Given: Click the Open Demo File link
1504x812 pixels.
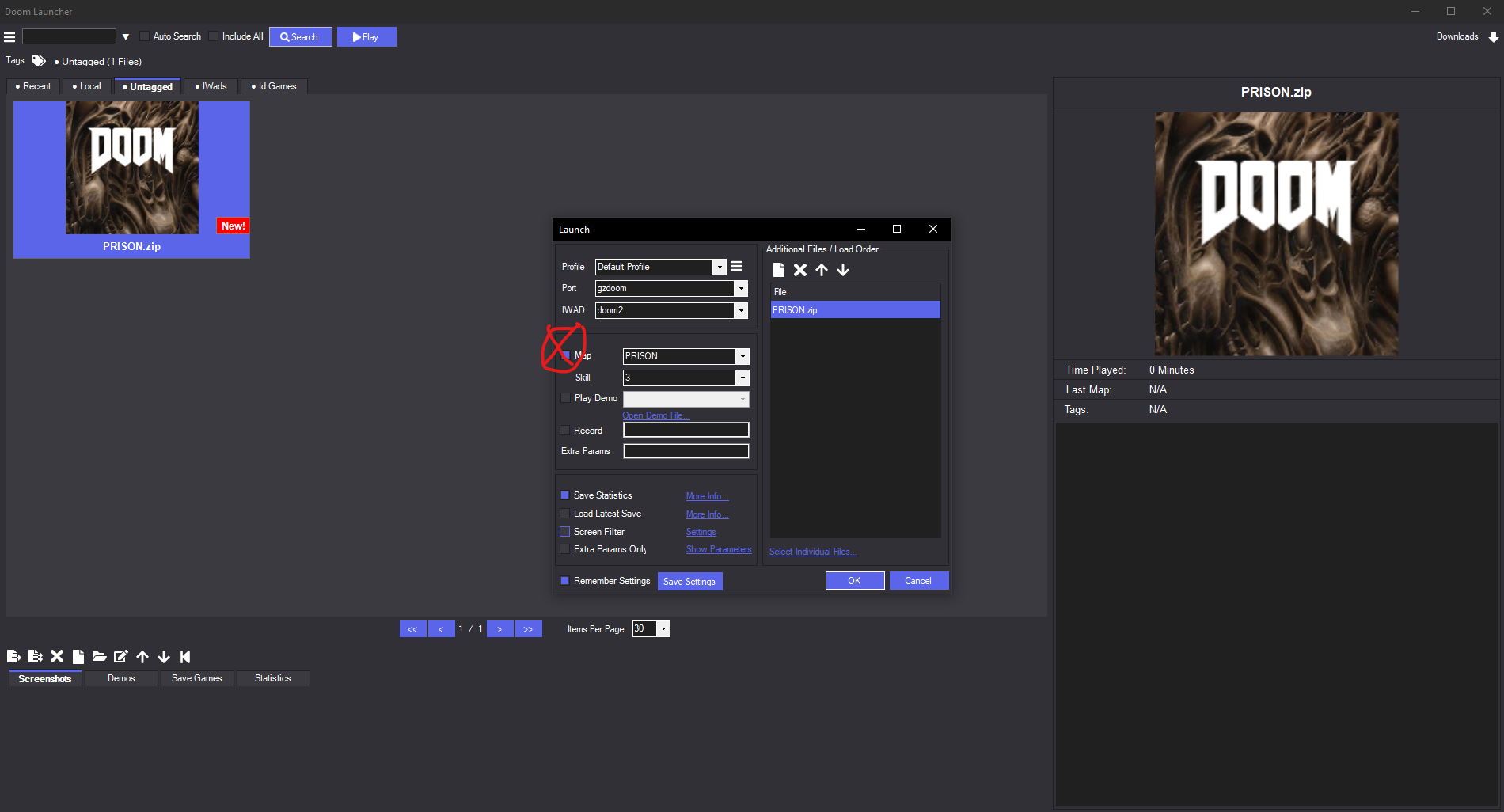Looking at the screenshot, I should (656, 415).
